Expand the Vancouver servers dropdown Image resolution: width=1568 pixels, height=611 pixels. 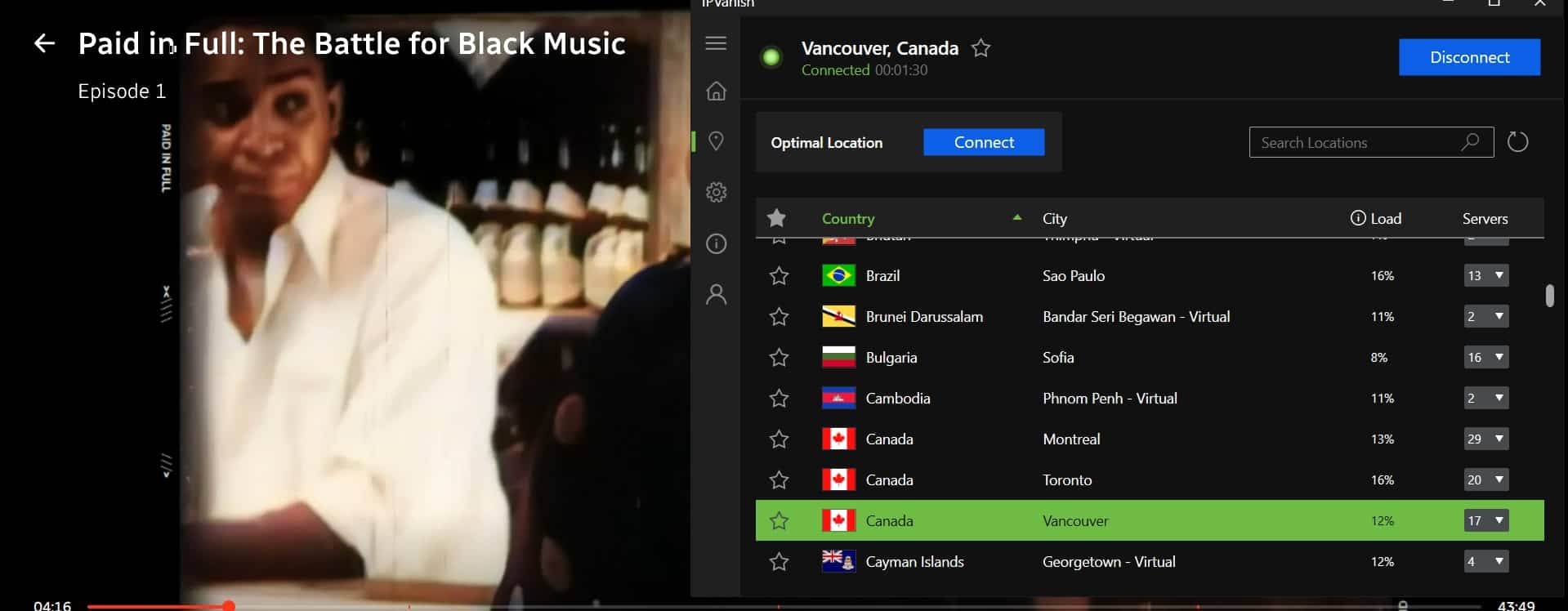pos(1485,520)
